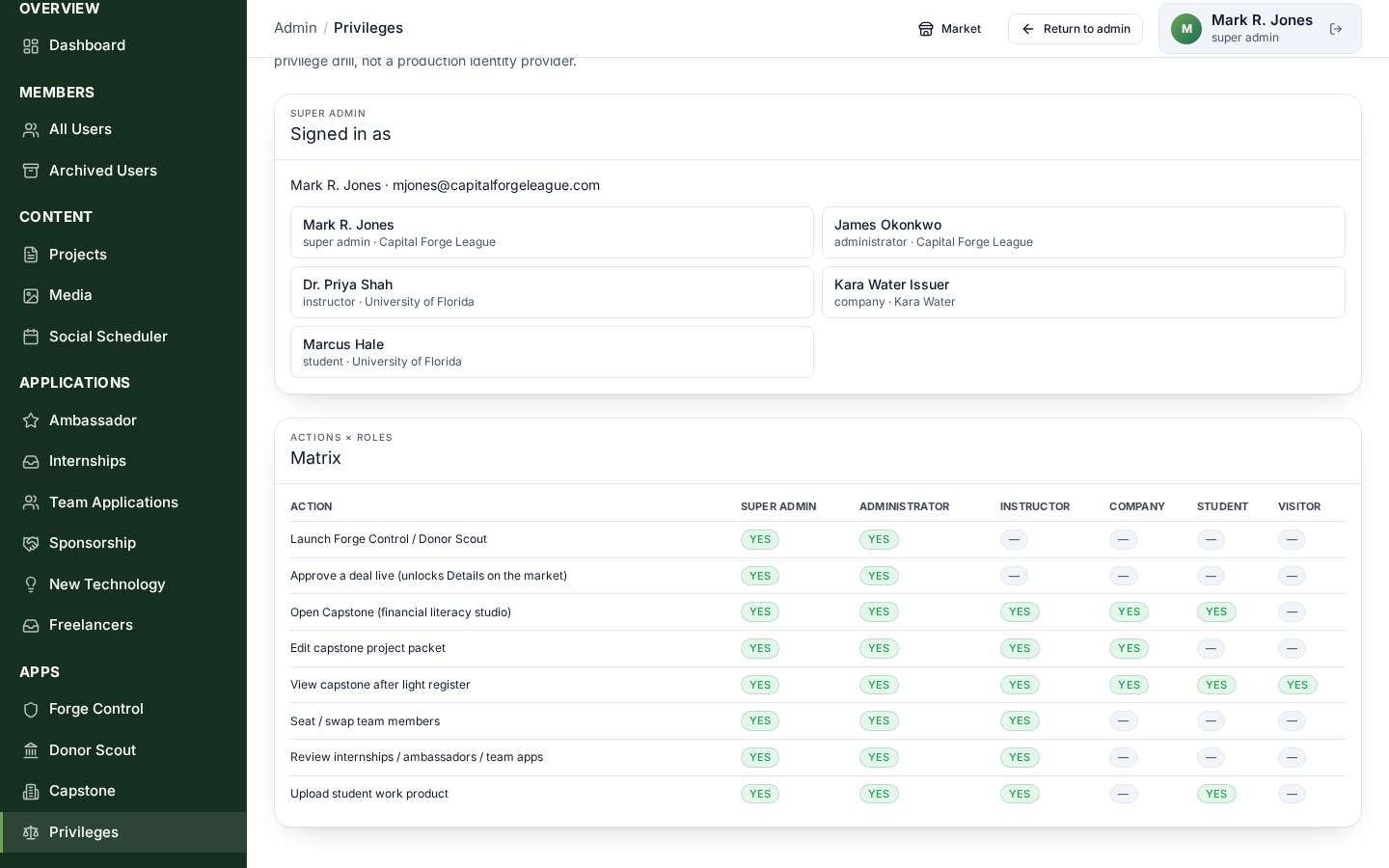
Task: Click the Ambassador star icon
Action: tap(31, 420)
